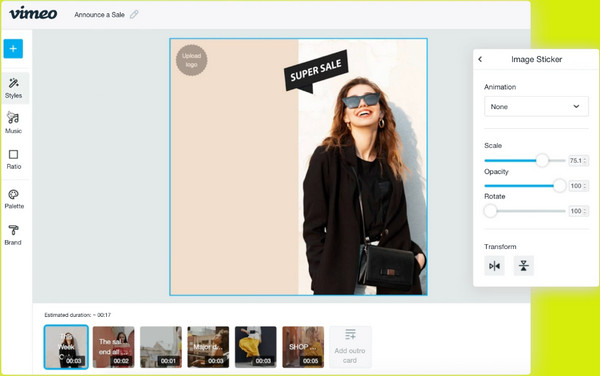Screen dimensions: 600x376
Task: Click the Opacity value field
Action: pos(578,186)
